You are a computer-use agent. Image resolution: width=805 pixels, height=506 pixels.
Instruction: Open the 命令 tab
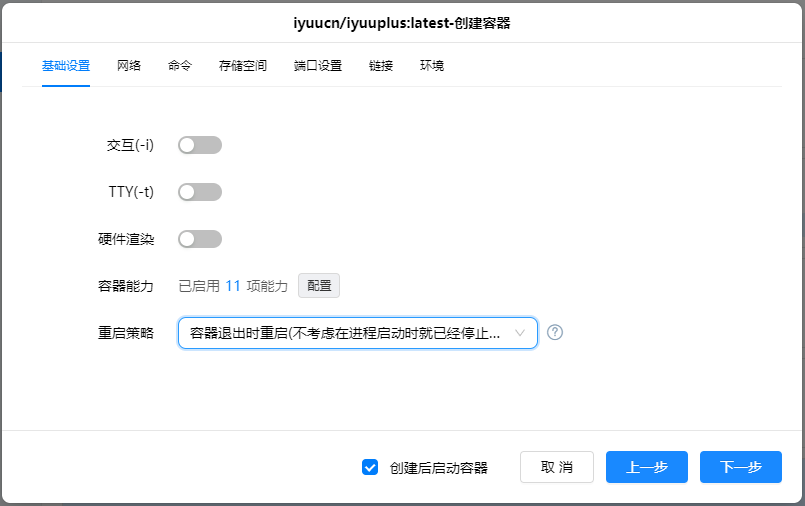tap(180, 66)
